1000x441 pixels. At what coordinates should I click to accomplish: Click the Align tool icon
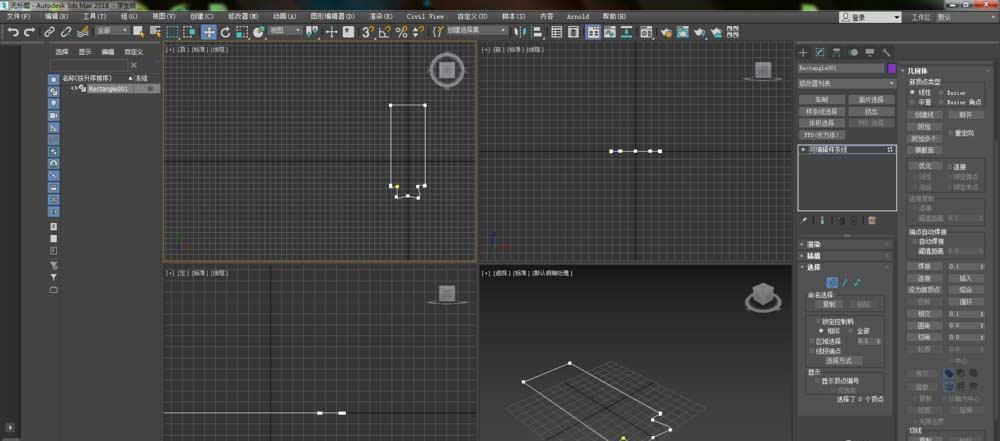tap(536, 32)
